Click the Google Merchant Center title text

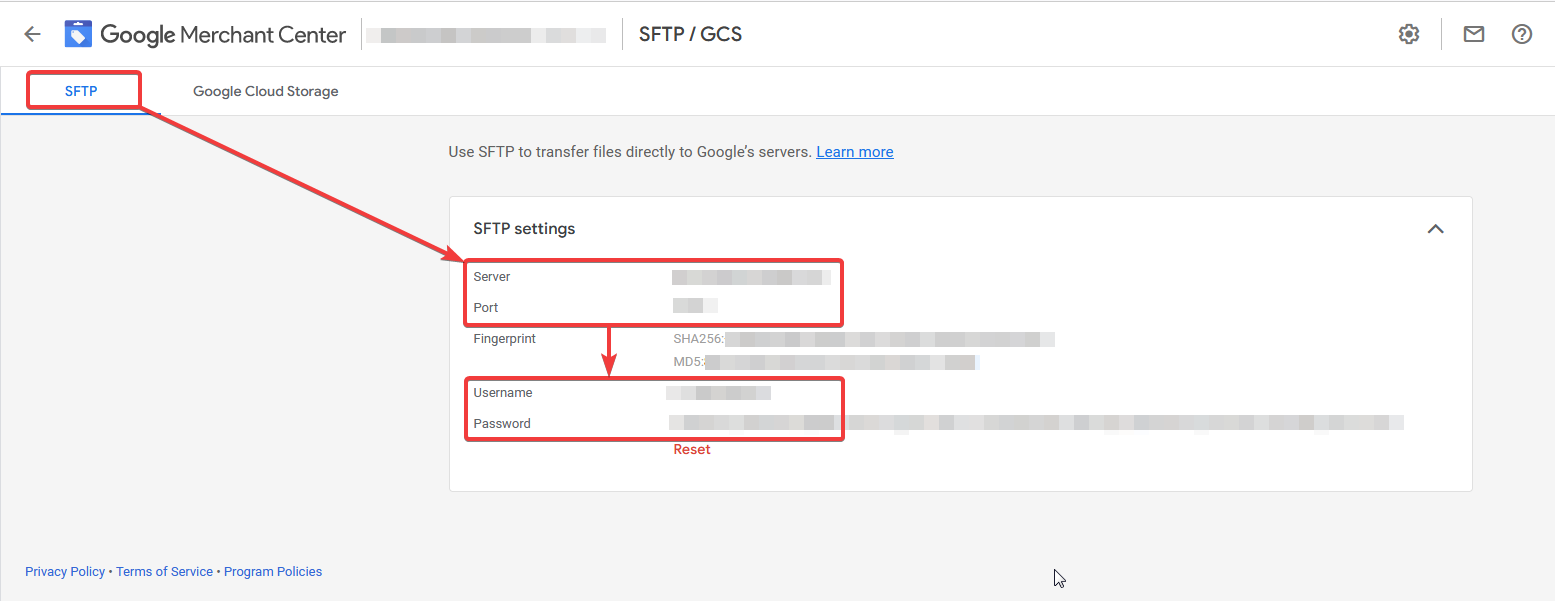click(223, 35)
